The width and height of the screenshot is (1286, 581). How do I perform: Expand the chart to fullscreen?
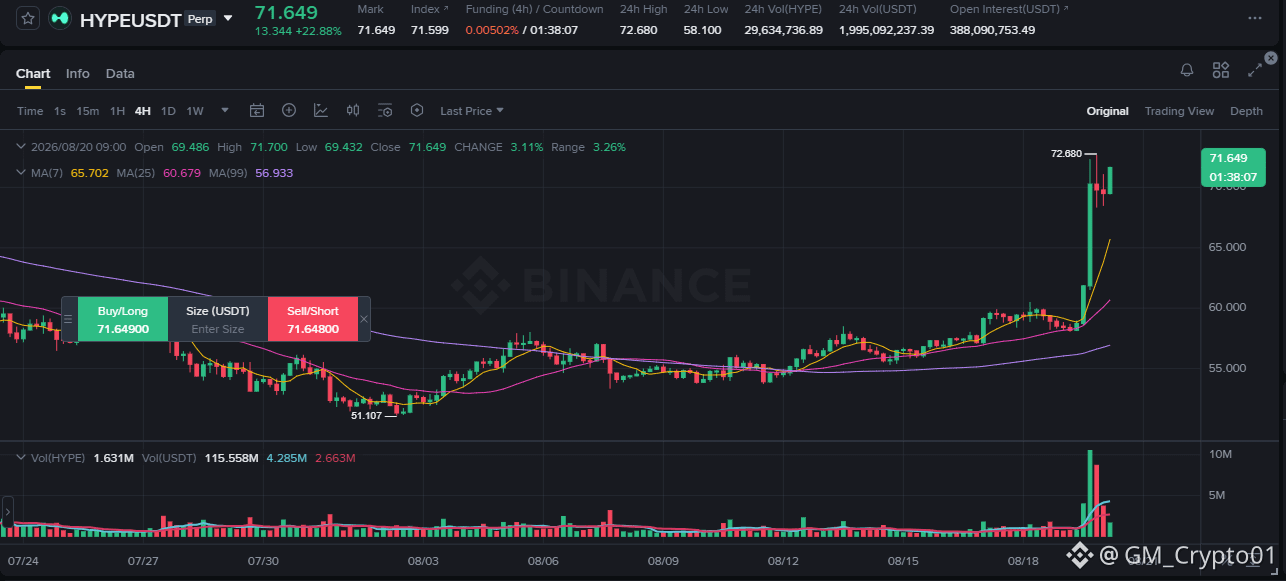tap(1255, 70)
